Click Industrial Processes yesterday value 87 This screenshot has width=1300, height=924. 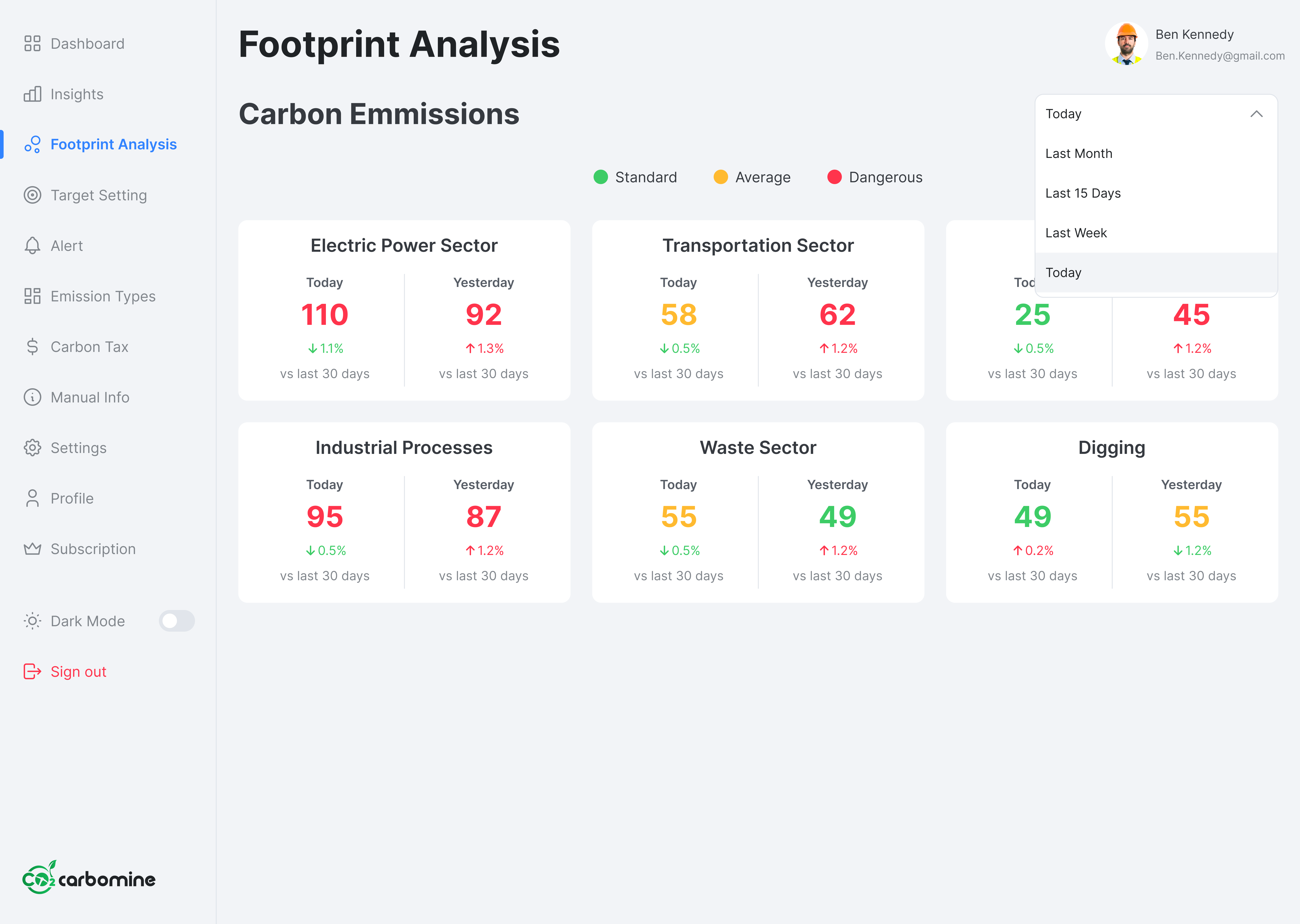pos(484,517)
